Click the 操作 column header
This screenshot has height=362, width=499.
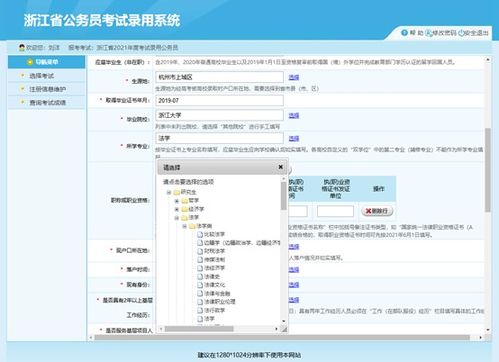379,189
